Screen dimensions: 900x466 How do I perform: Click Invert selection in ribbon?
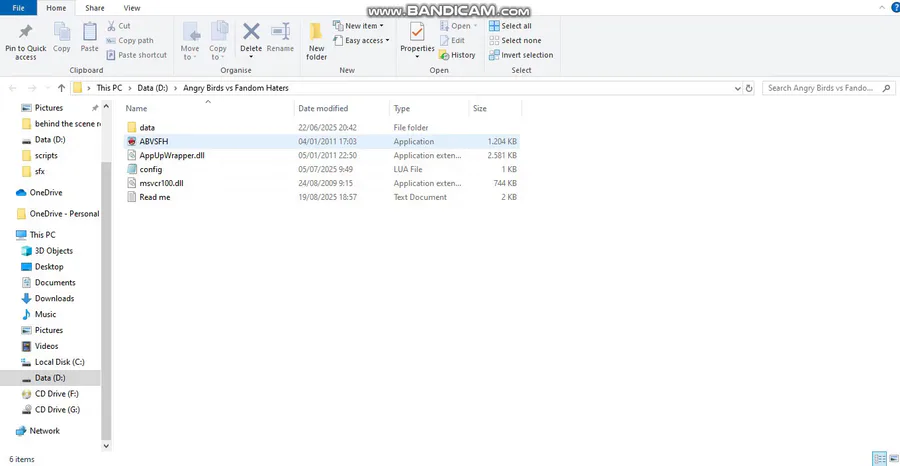(521, 55)
